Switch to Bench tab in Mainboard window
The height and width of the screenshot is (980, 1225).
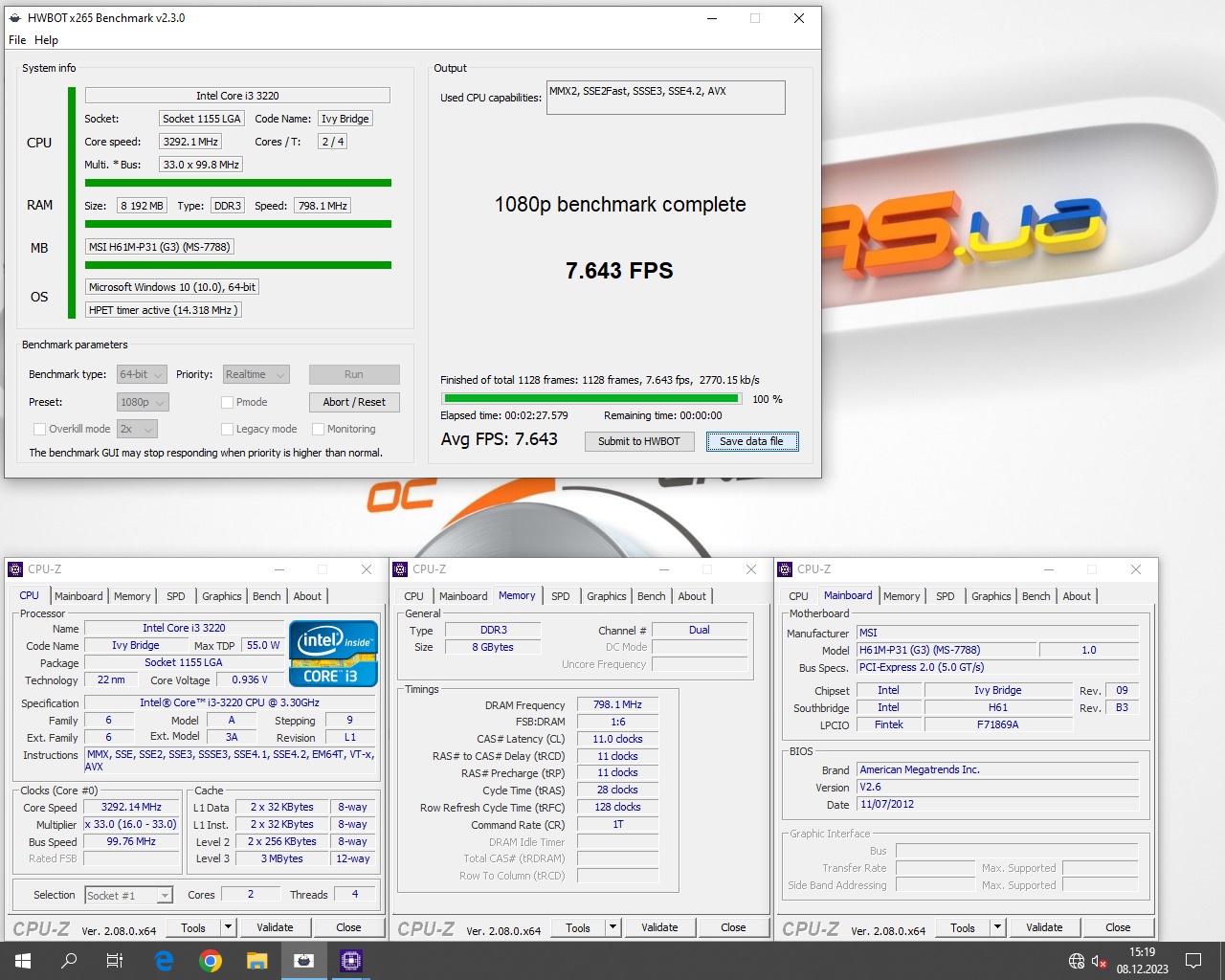coord(1036,596)
